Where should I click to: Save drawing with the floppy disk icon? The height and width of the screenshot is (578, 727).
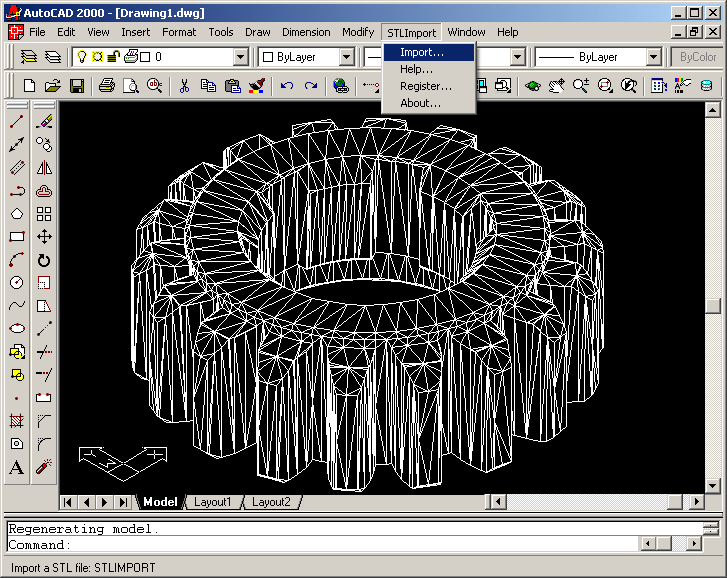click(x=77, y=86)
